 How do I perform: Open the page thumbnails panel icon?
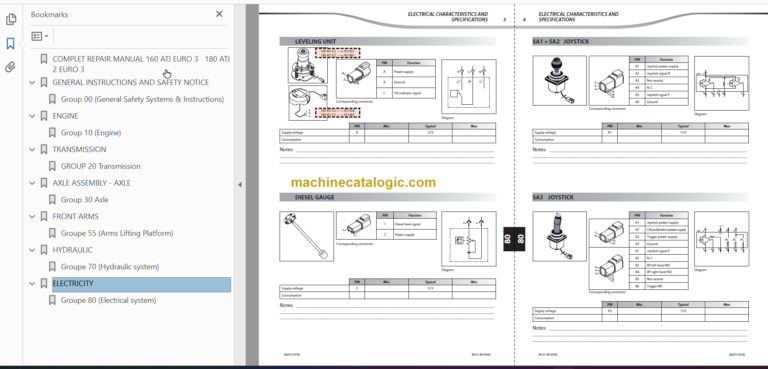click(10, 20)
